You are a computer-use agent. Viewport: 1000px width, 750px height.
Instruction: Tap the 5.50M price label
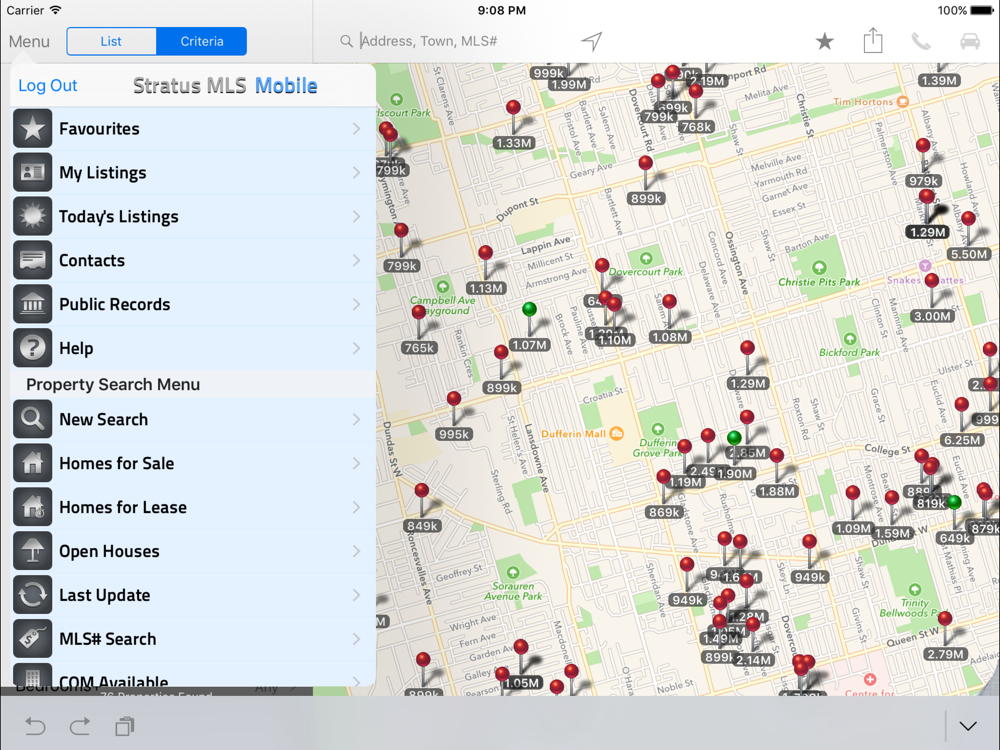click(x=969, y=254)
